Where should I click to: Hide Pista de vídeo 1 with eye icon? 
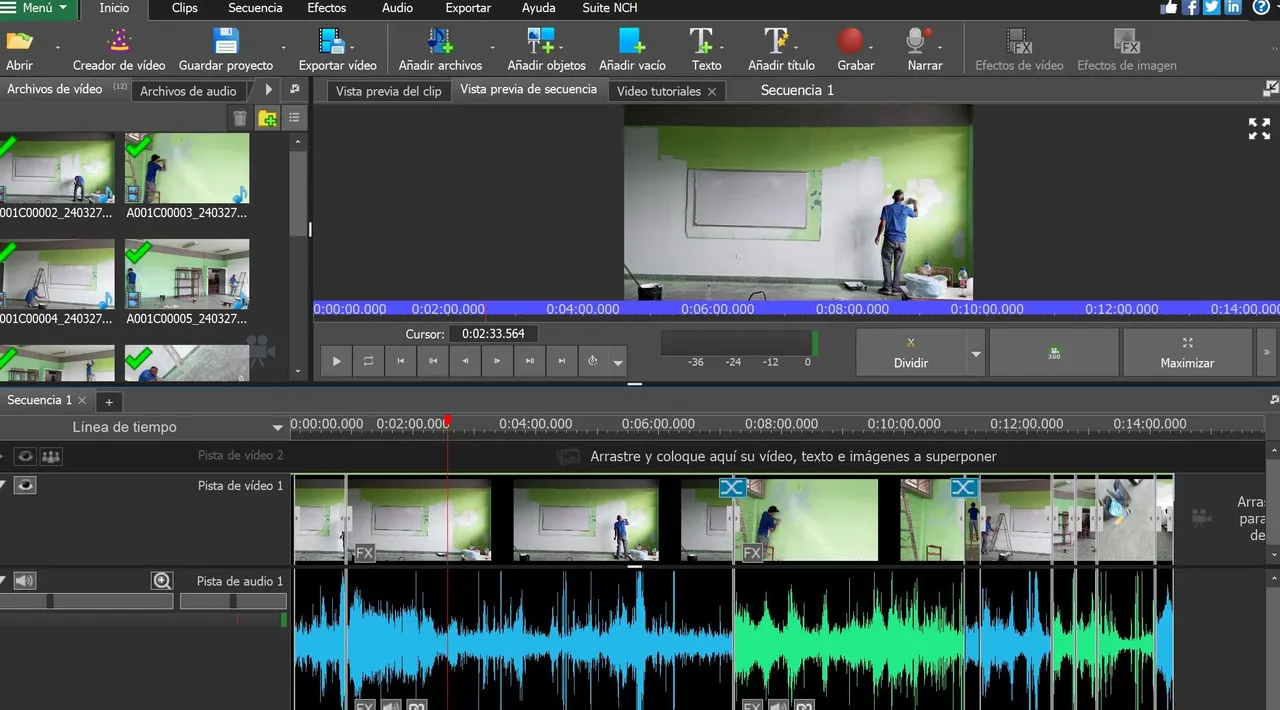tap(25, 485)
